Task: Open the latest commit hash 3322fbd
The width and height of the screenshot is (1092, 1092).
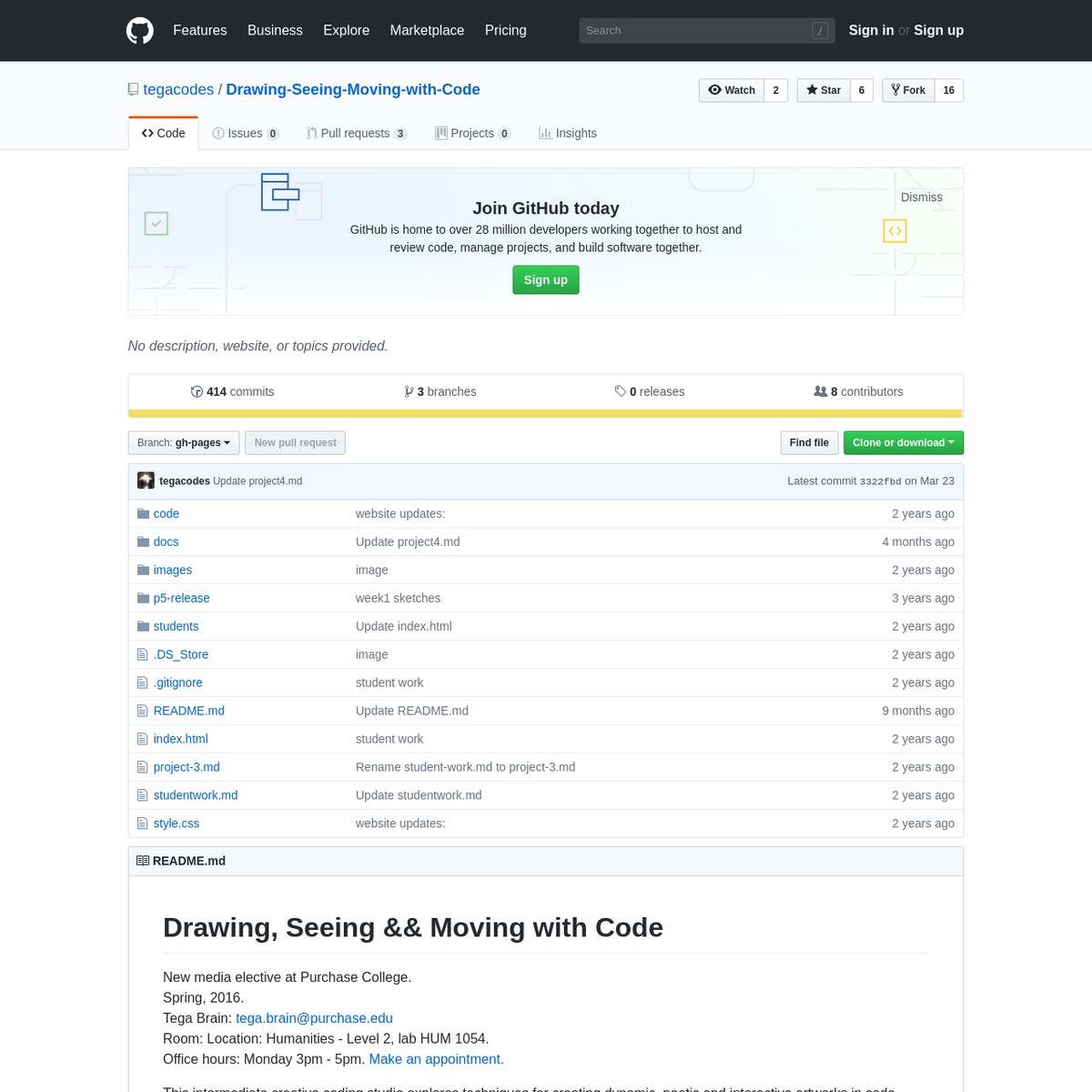Action: click(x=880, y=481)
